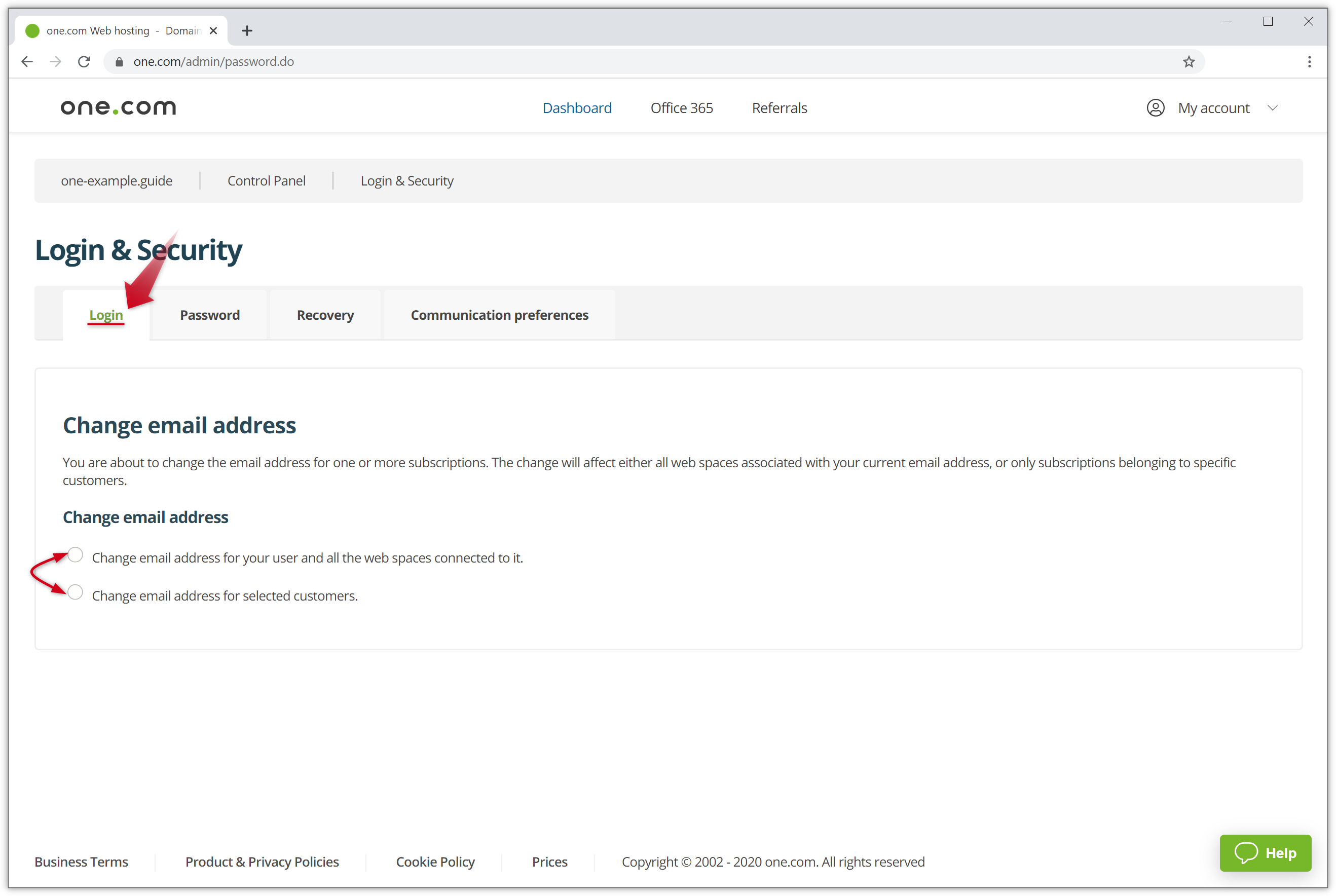Select the radio button for selected customers
The width and height of the screenshot is (1336, 896).
pos(76,595)
